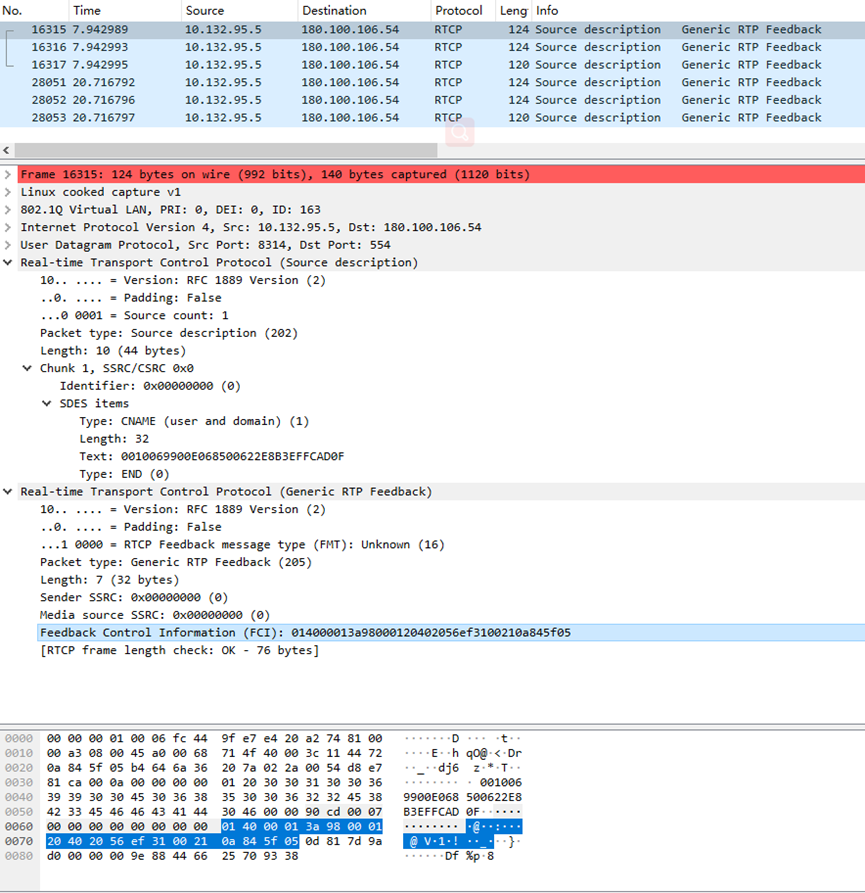Click hex offset 0060 row label
865x893 pixels.
pos(19,826)
